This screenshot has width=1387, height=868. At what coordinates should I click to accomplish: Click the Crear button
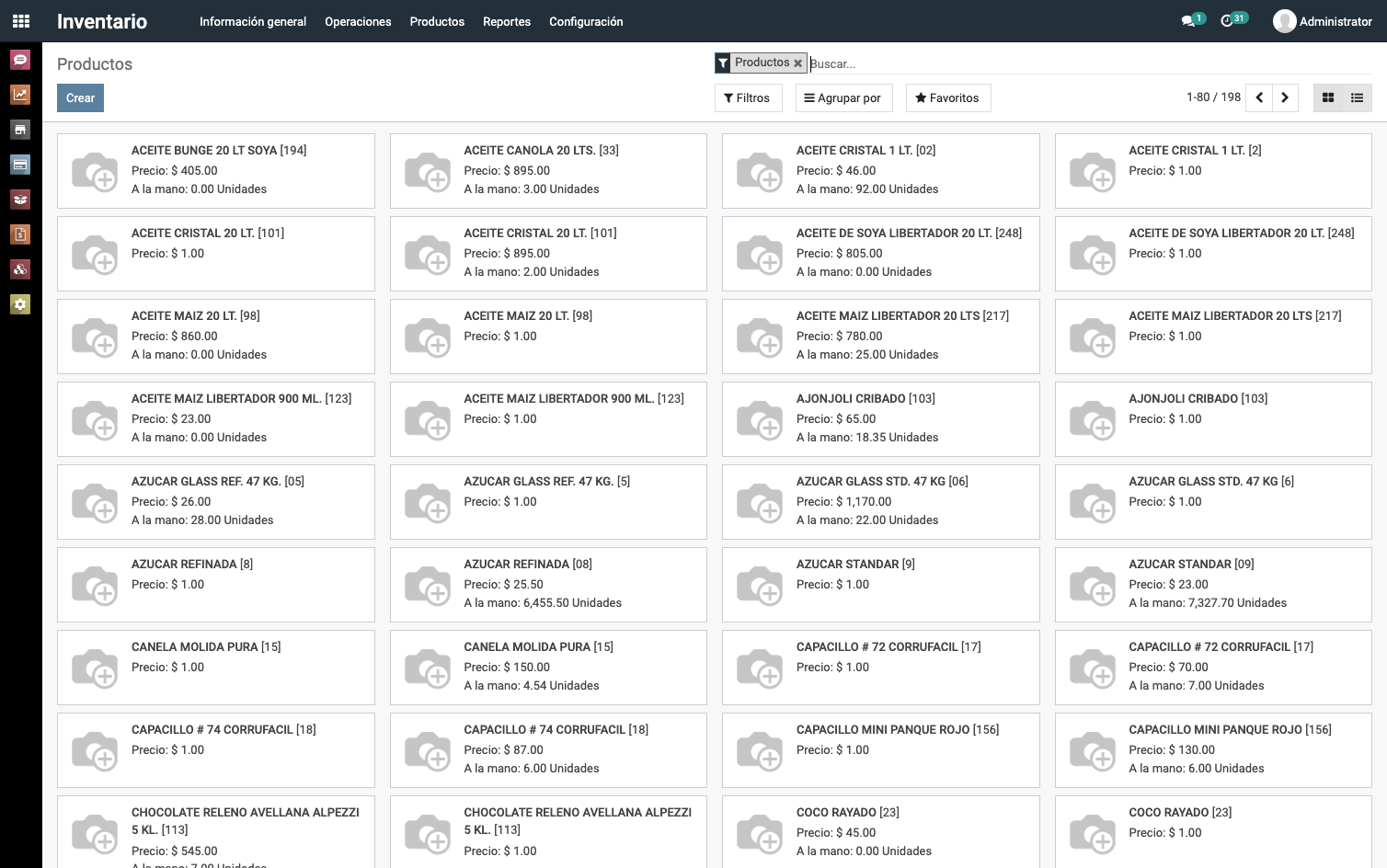(80, 98)
